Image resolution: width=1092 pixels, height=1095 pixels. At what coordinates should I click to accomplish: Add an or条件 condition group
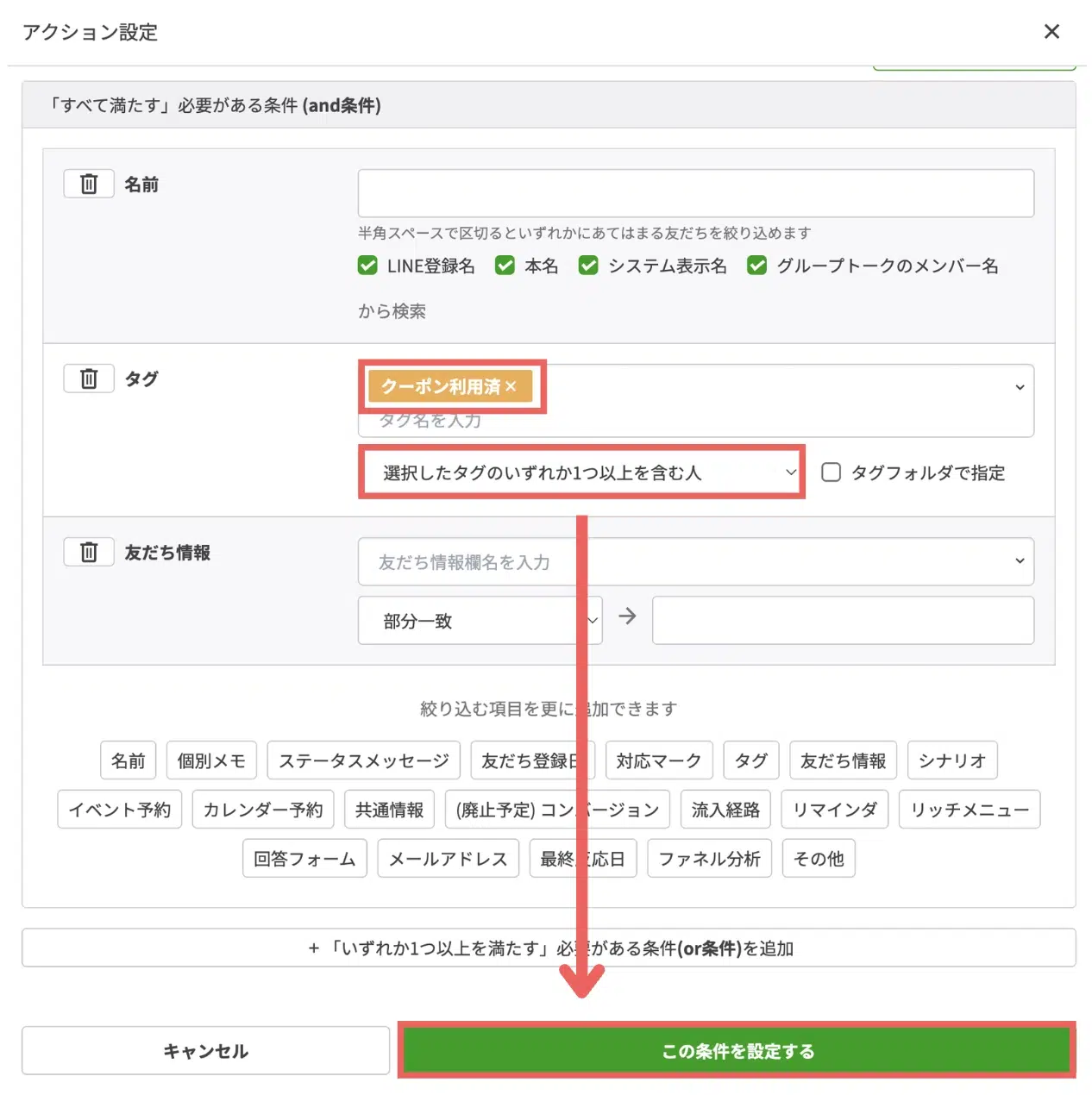coord(549,948)
